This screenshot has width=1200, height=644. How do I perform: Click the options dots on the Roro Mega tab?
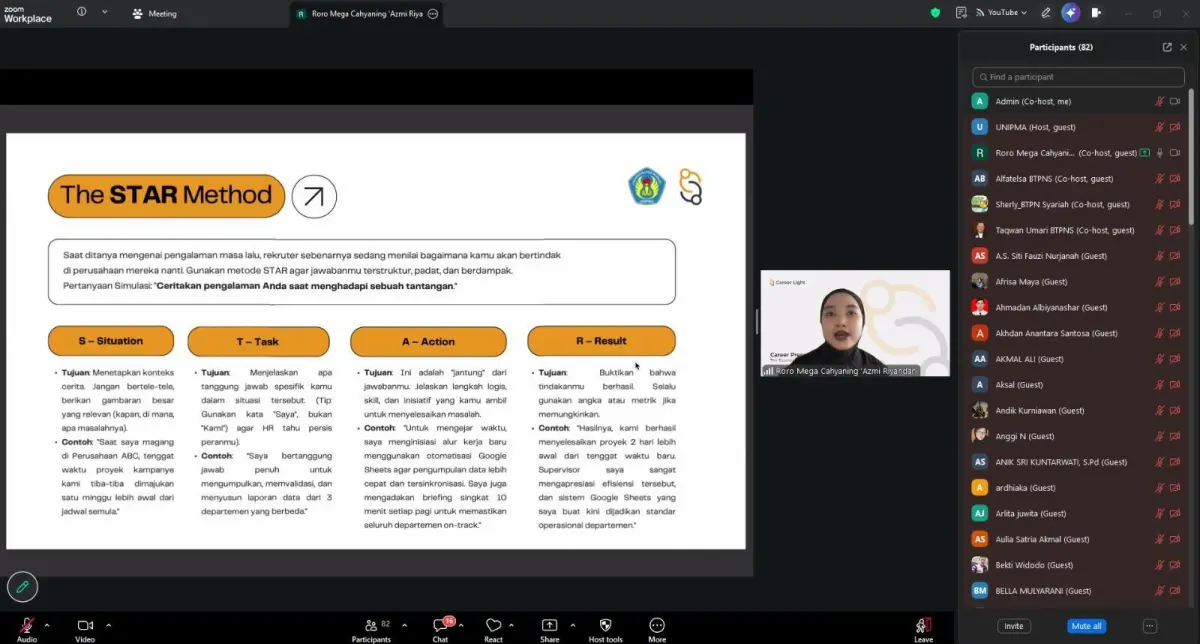(x=433, y=14)
